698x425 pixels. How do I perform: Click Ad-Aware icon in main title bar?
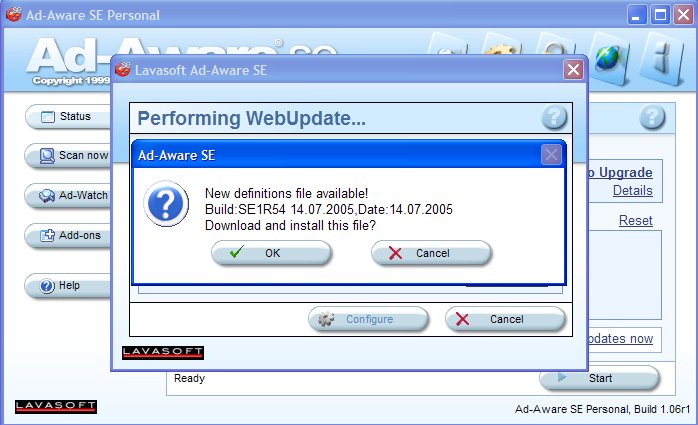pos(13,15)
